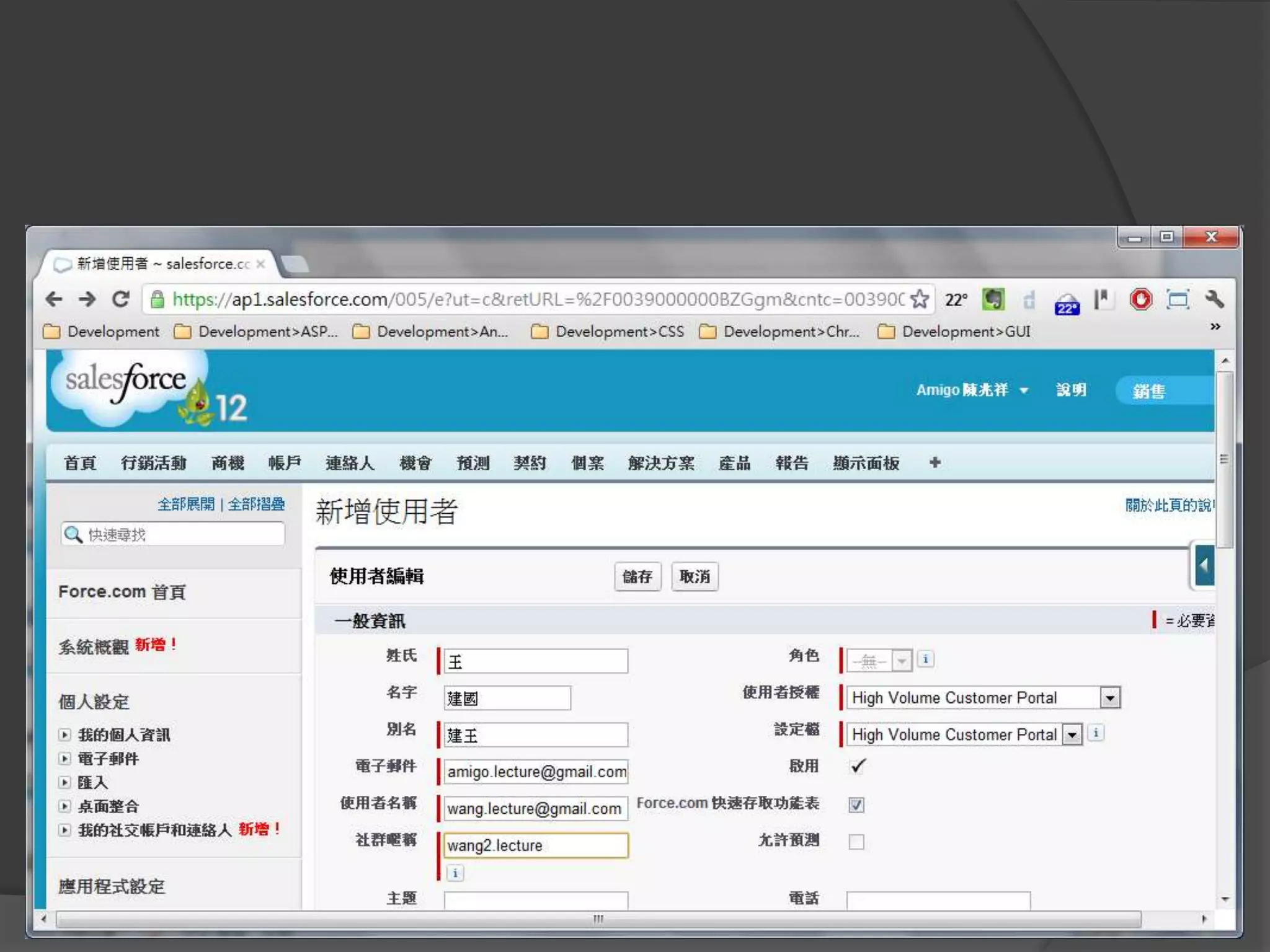The width and height of the screenshot is (1270, 952).
Task: Click the browser reload icon
Action: pos(120,299)
